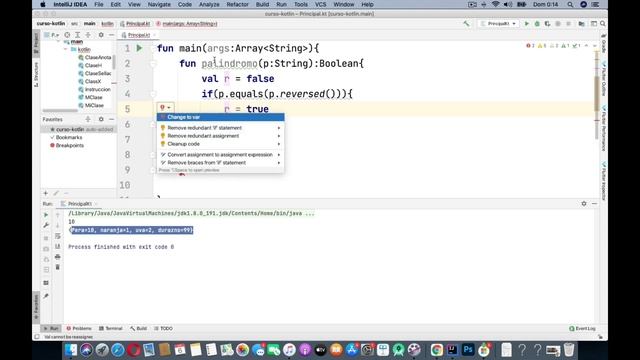
Task: Click the print icon in Run console
Action: click(x=58, y=257)
